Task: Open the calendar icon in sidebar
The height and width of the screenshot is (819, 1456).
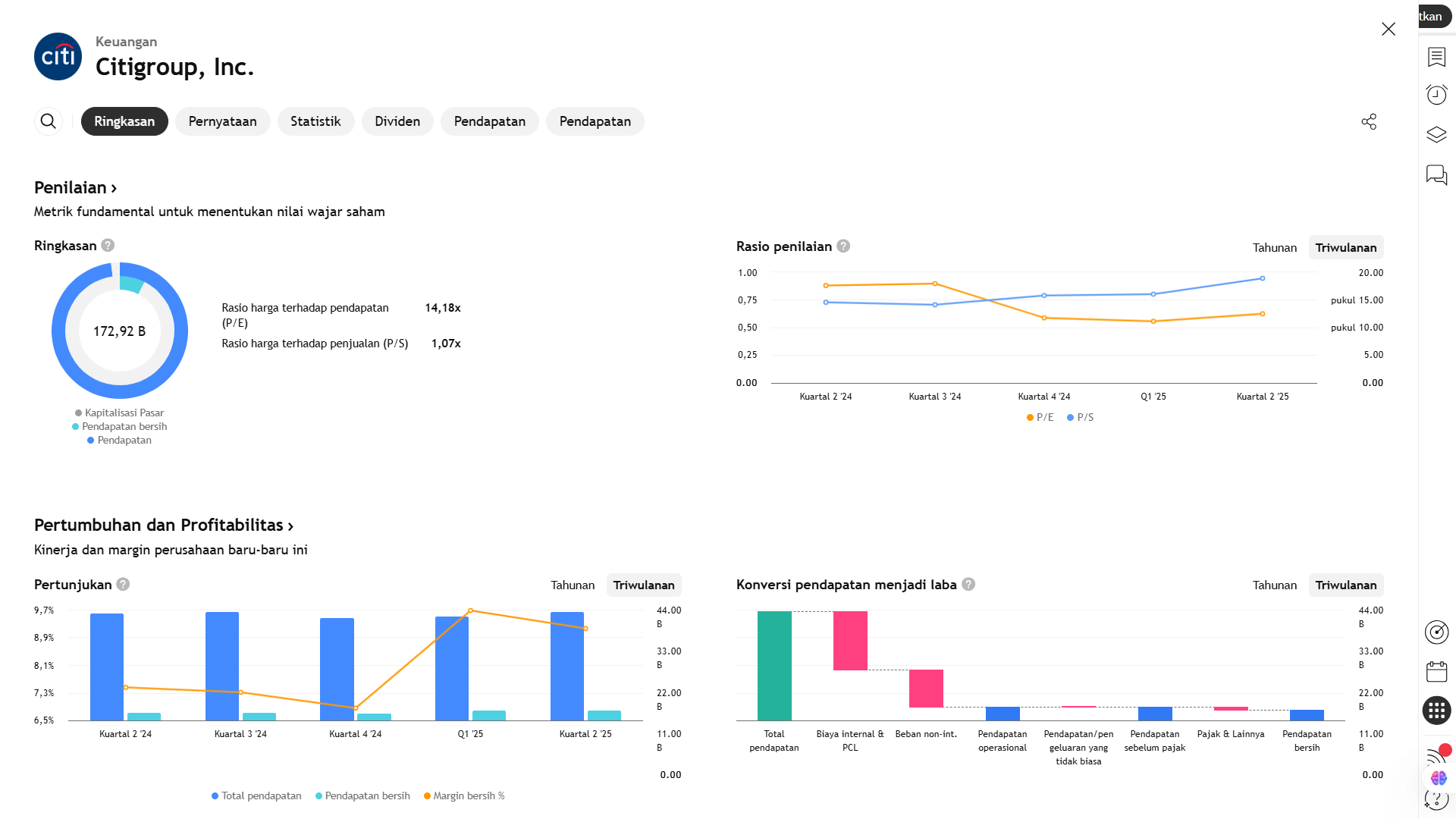Action: 1436,671
